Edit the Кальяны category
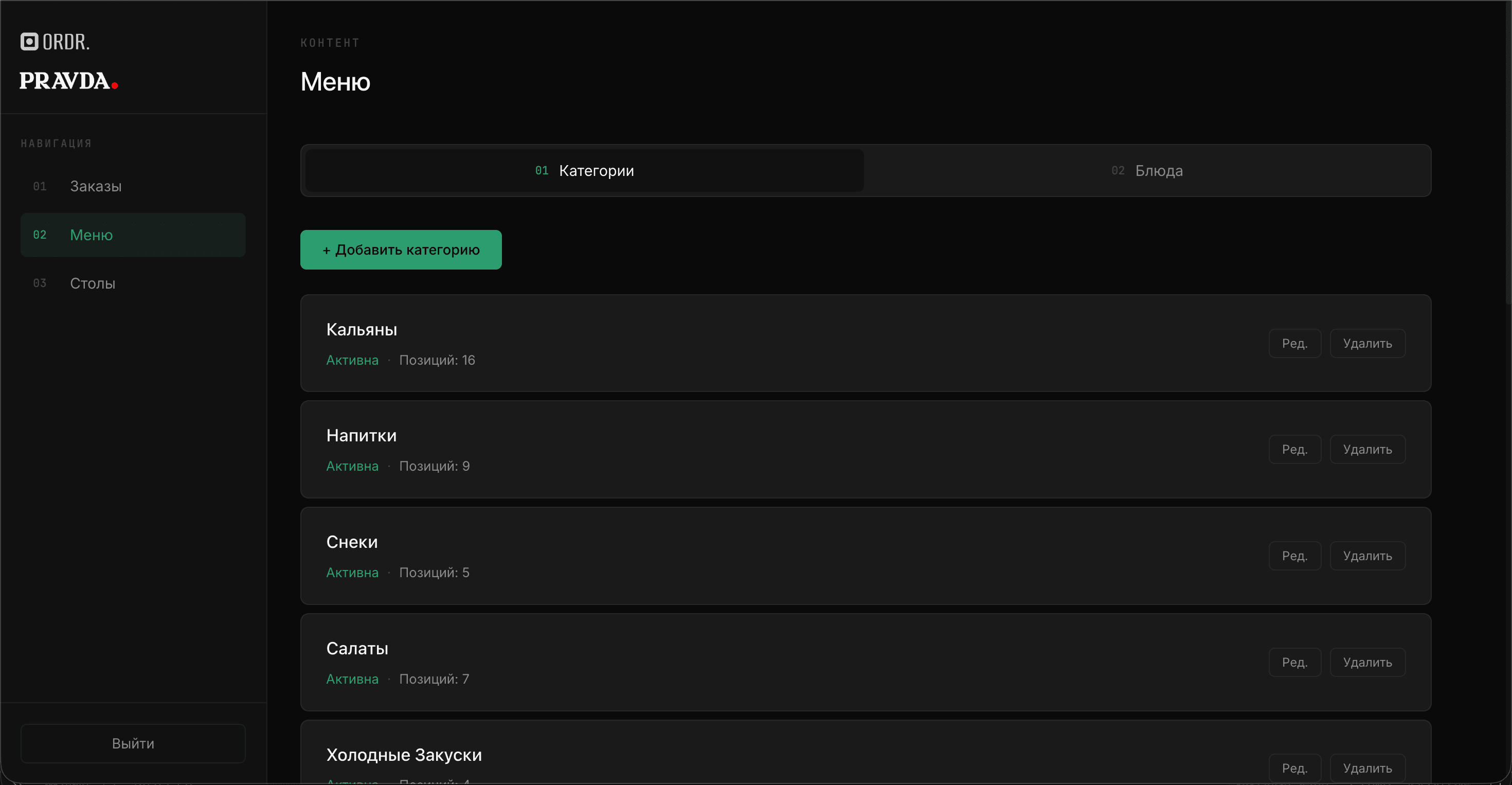This screenshot has height=785, width=1512. [1294, 344]
